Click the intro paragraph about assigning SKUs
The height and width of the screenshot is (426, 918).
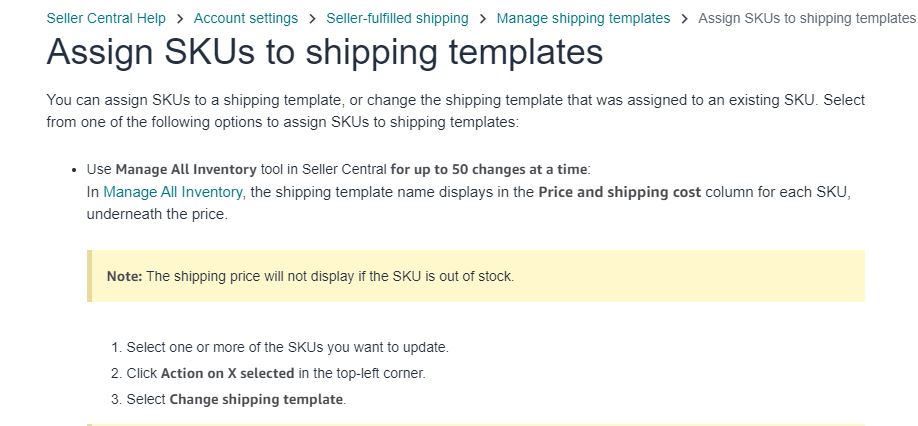[x=455, y=111]
